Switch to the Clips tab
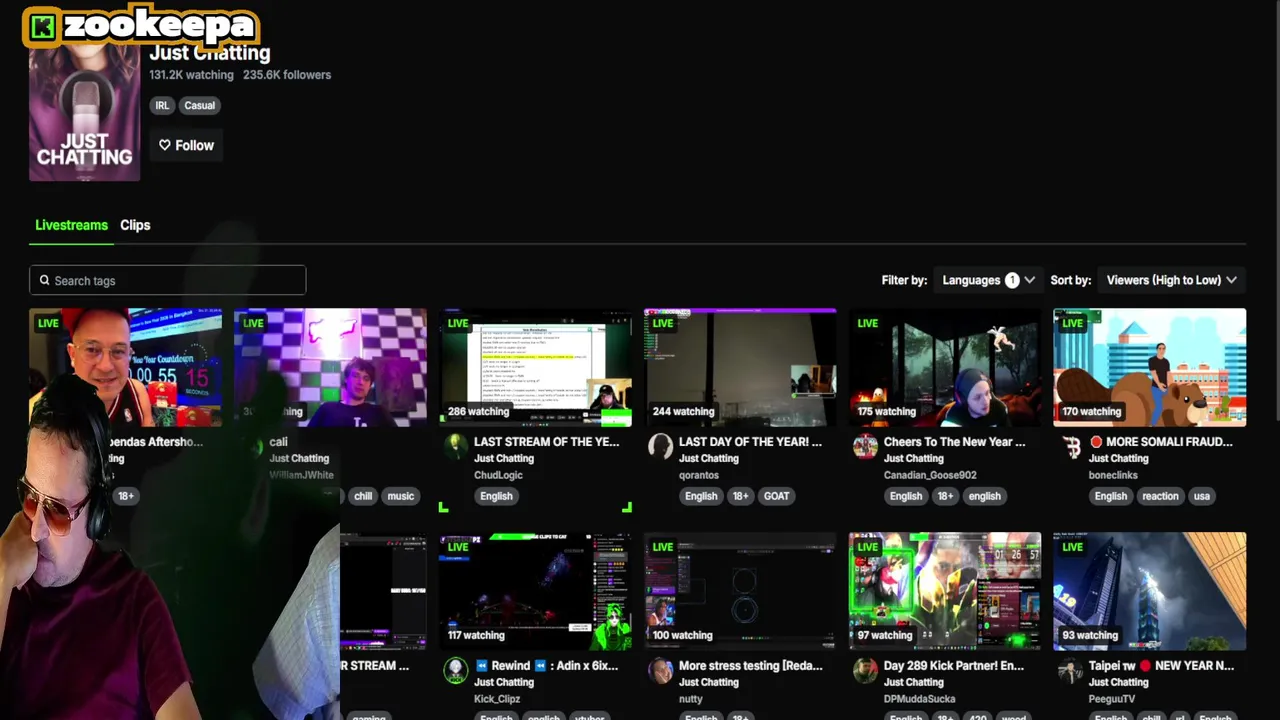The height and width of the screenshot is (720, 1280). point(135,225)
